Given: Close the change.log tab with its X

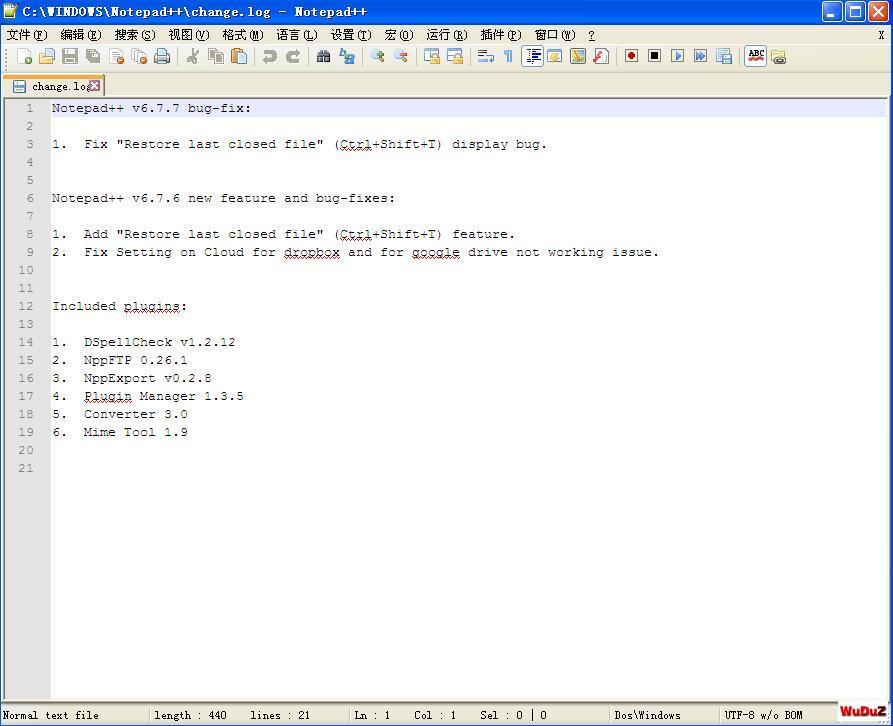Looking at the screenshot, I should click(95, 85).
